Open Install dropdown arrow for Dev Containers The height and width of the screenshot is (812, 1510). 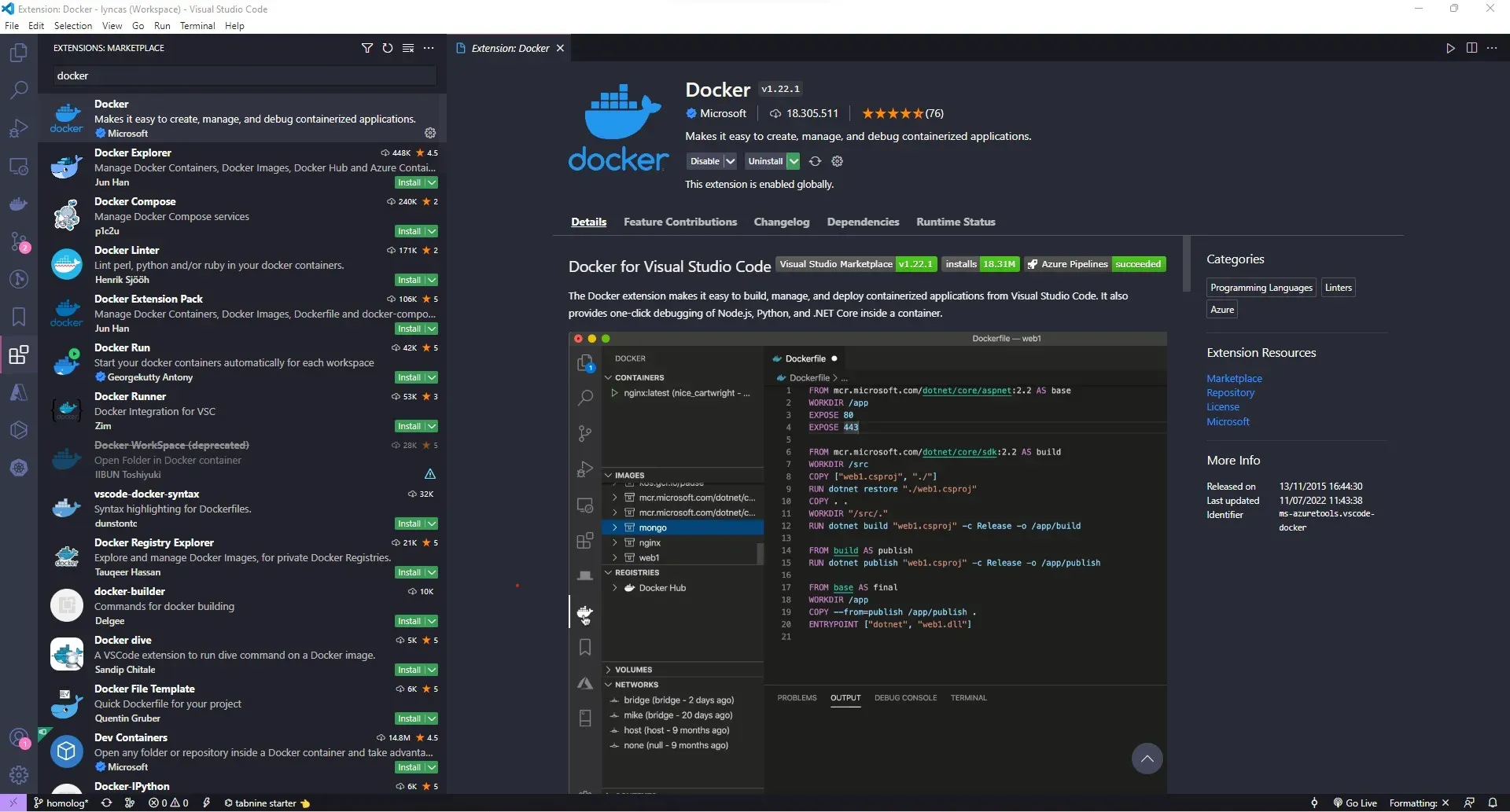432,767
